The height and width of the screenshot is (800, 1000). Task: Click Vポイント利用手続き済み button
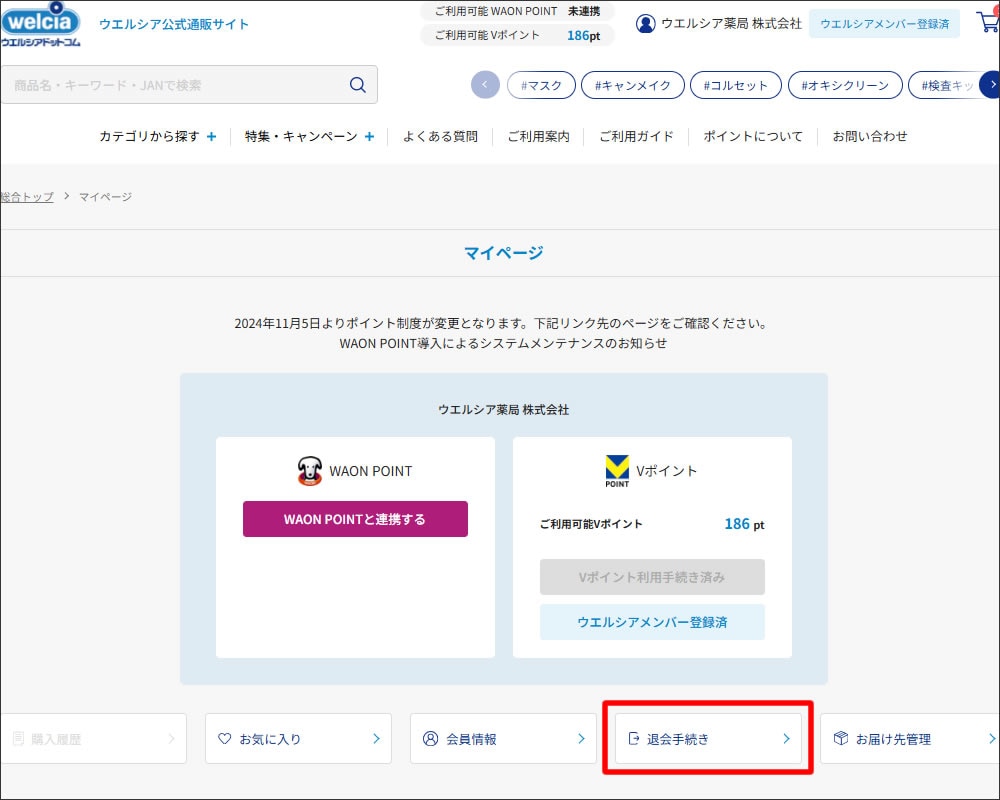(x=652, y=577)
